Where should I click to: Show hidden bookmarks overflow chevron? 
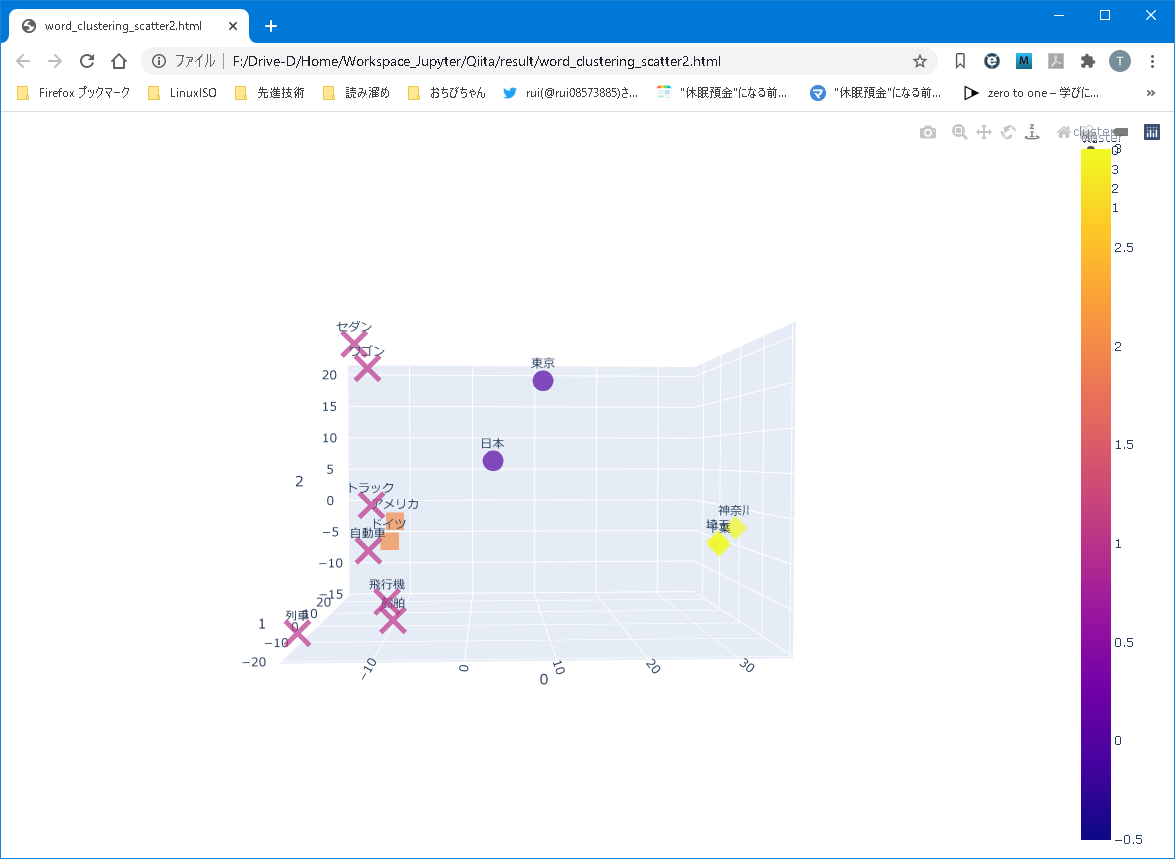click(1151, 93)
